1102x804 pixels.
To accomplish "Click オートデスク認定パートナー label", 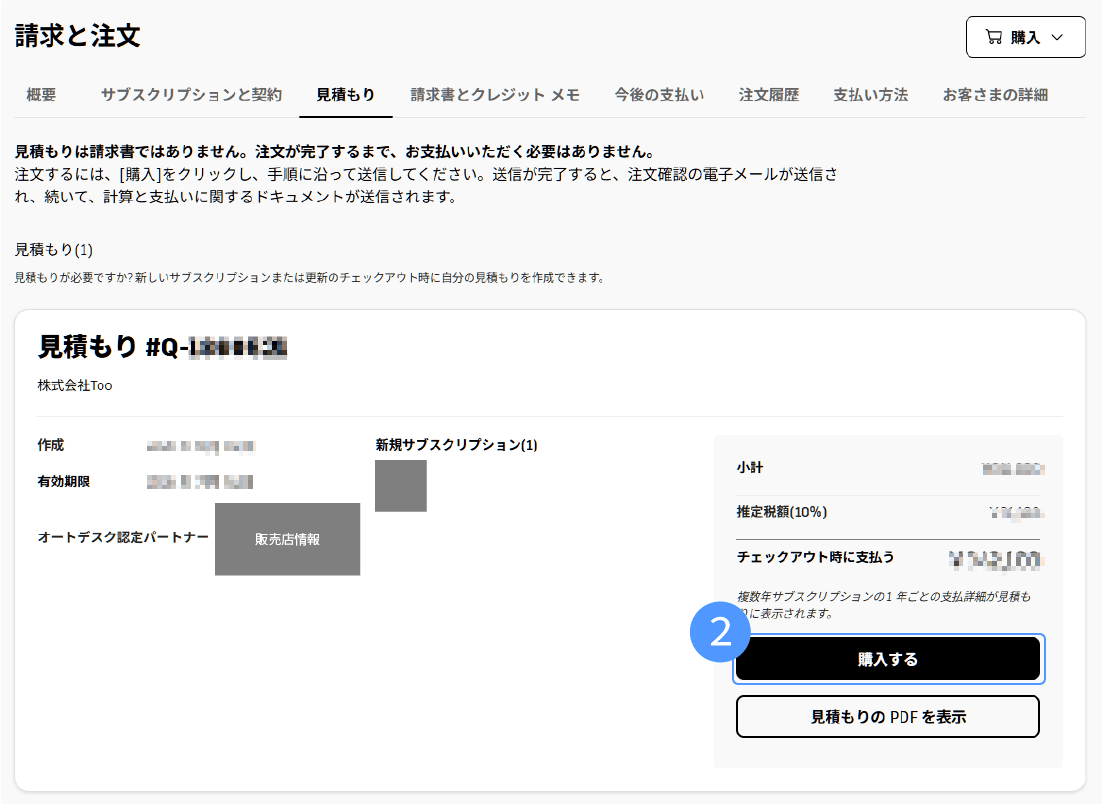I will click(x=123, y=537).
